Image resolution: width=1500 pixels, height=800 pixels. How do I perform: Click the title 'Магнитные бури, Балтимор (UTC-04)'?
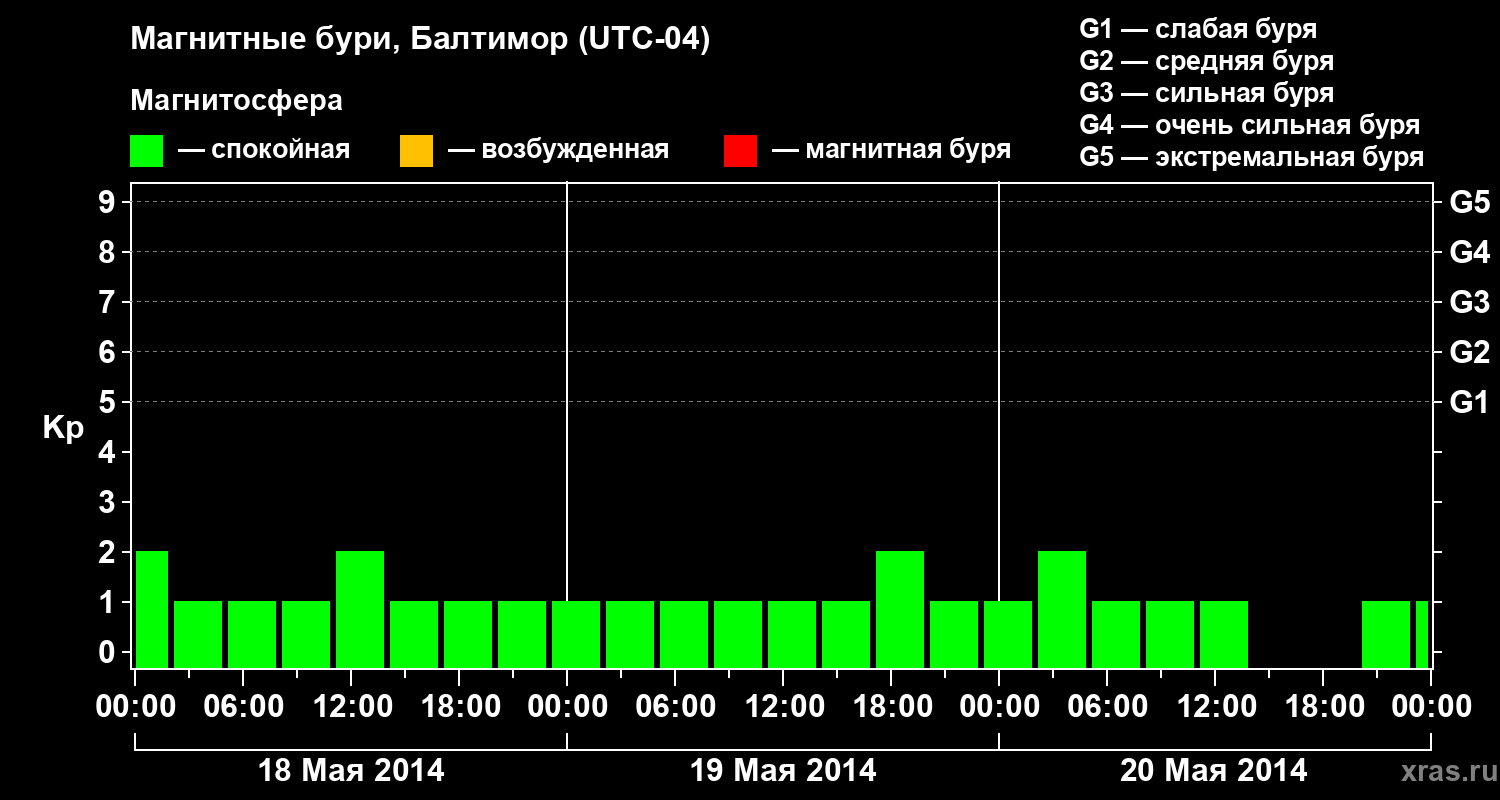point(420,41)
